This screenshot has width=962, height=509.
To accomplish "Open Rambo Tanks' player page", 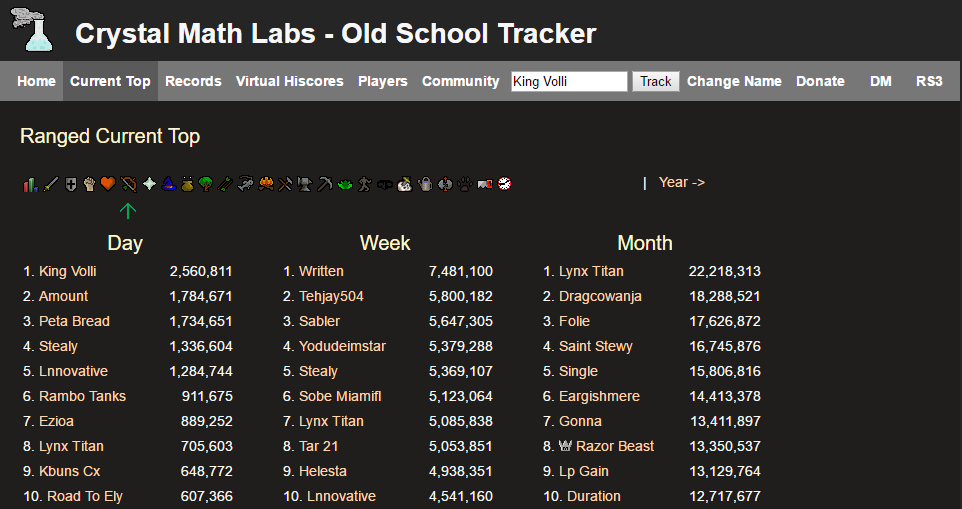I will [82, 396].
